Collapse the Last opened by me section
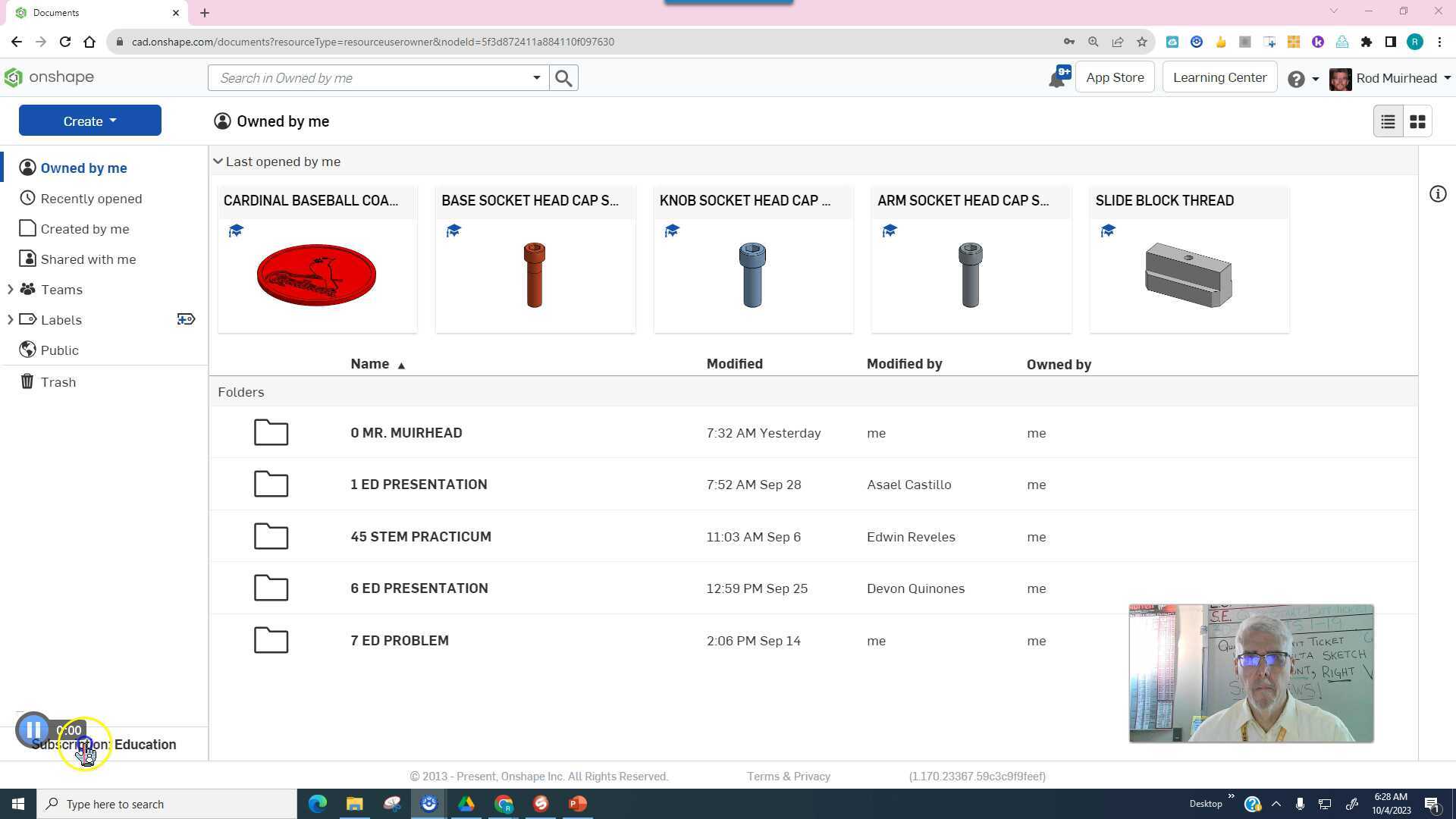 (x=218, y=162)
